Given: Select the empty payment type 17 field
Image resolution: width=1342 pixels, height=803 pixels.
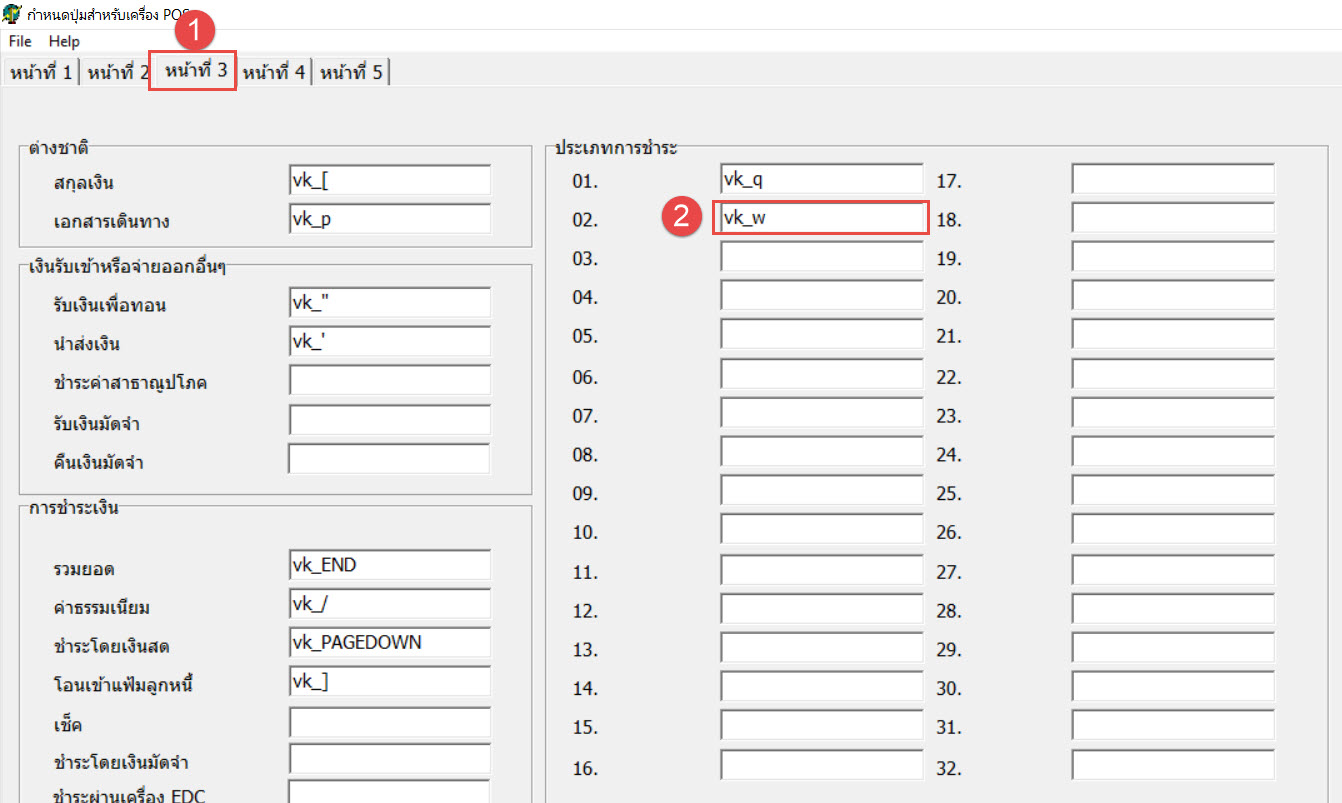Looking at the screenshot, I should [1172, 179].
